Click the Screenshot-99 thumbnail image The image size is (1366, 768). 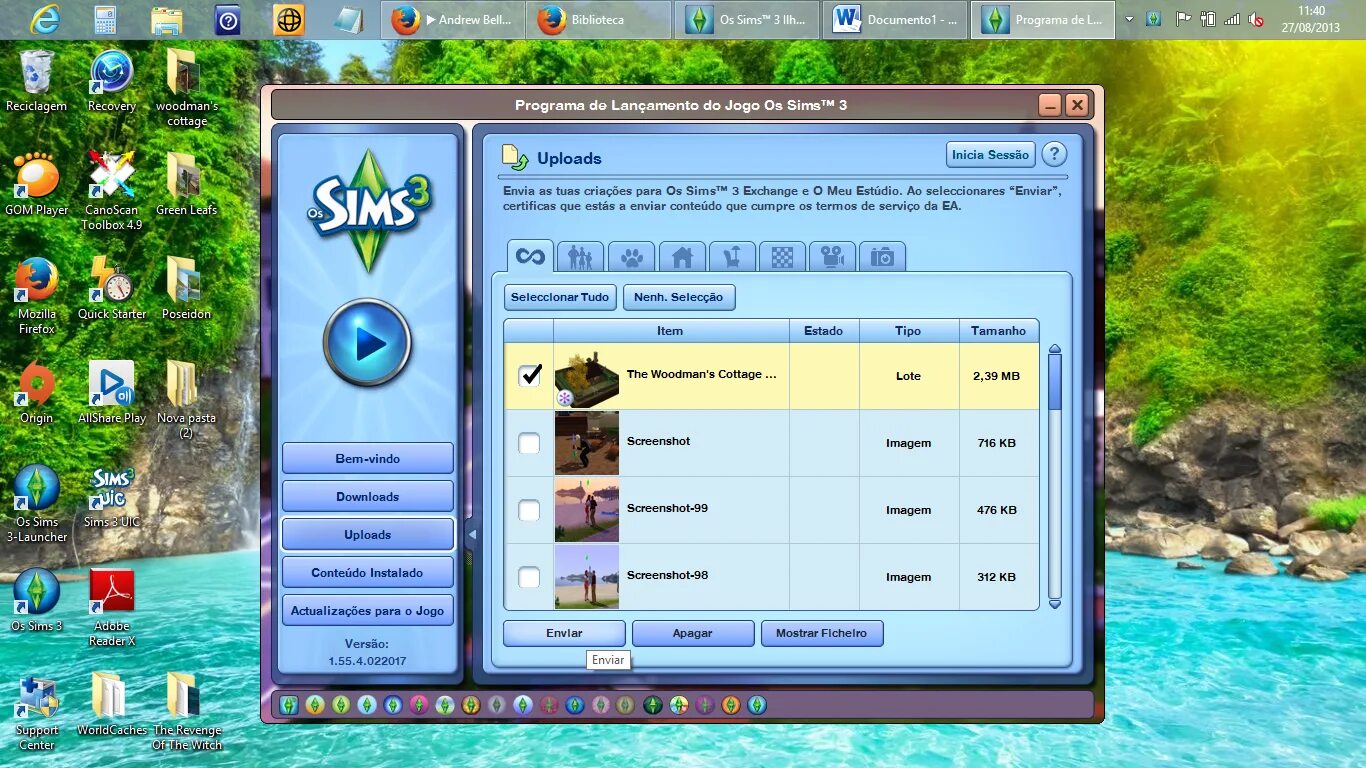tap(587, 510)
